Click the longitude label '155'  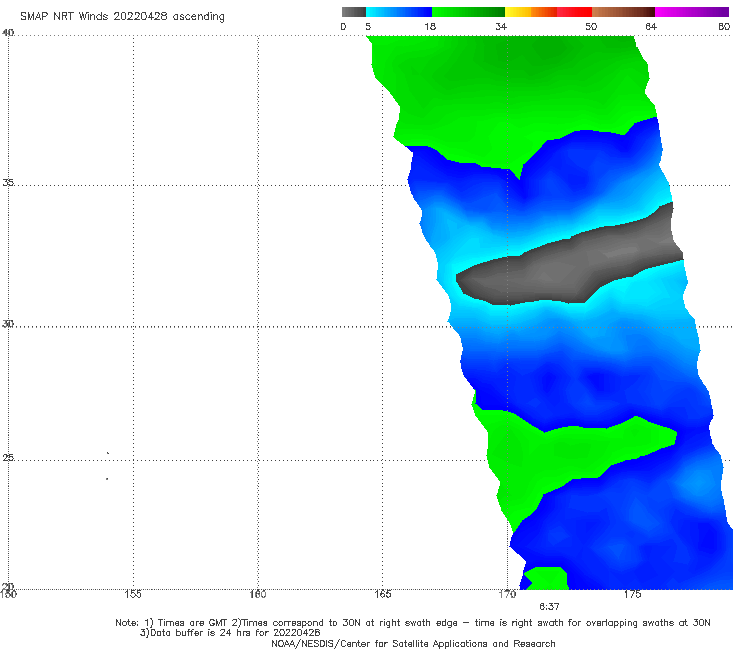pos(133,594)
